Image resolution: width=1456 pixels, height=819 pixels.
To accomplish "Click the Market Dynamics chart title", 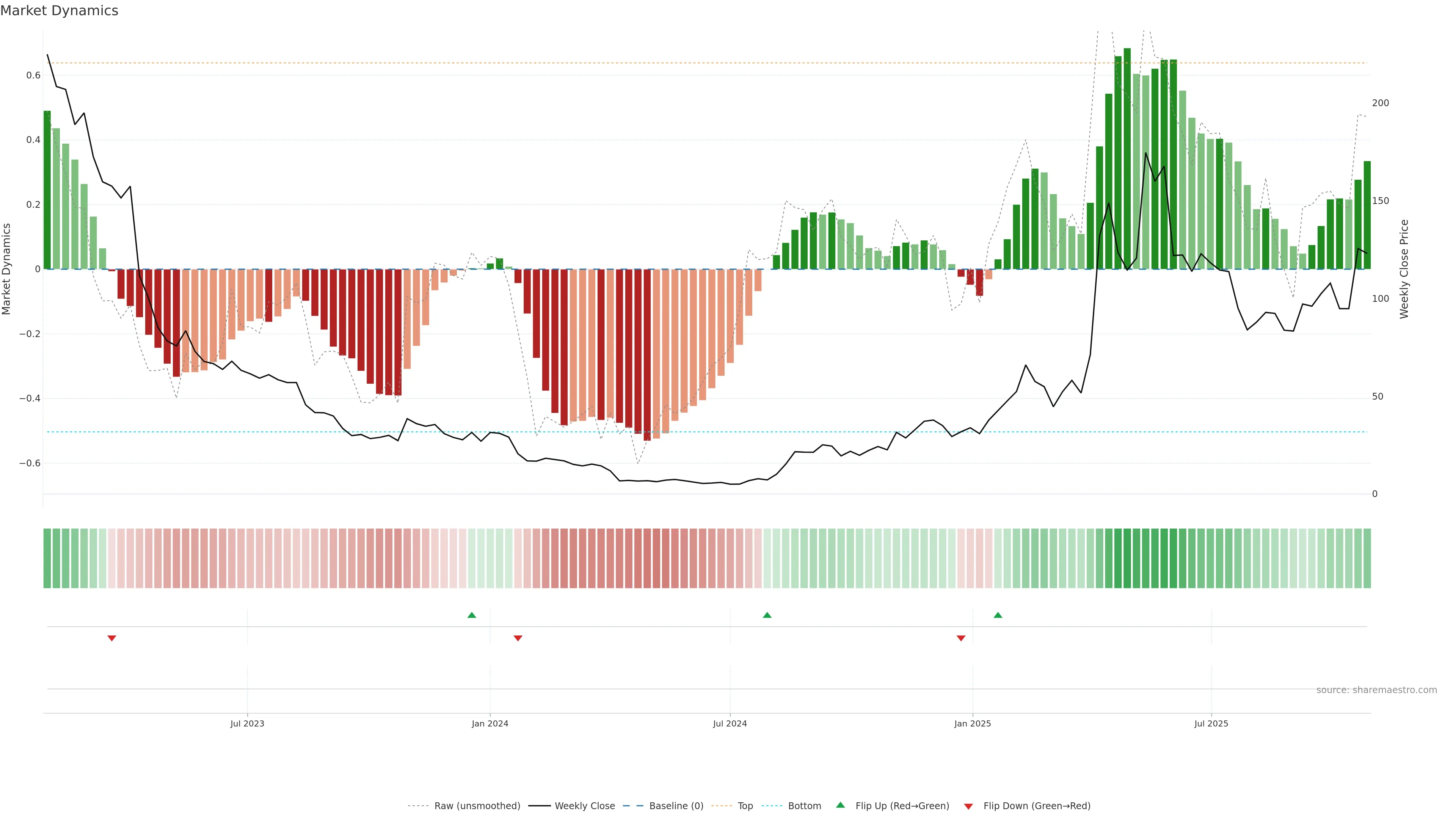I will tap(60, 11).
